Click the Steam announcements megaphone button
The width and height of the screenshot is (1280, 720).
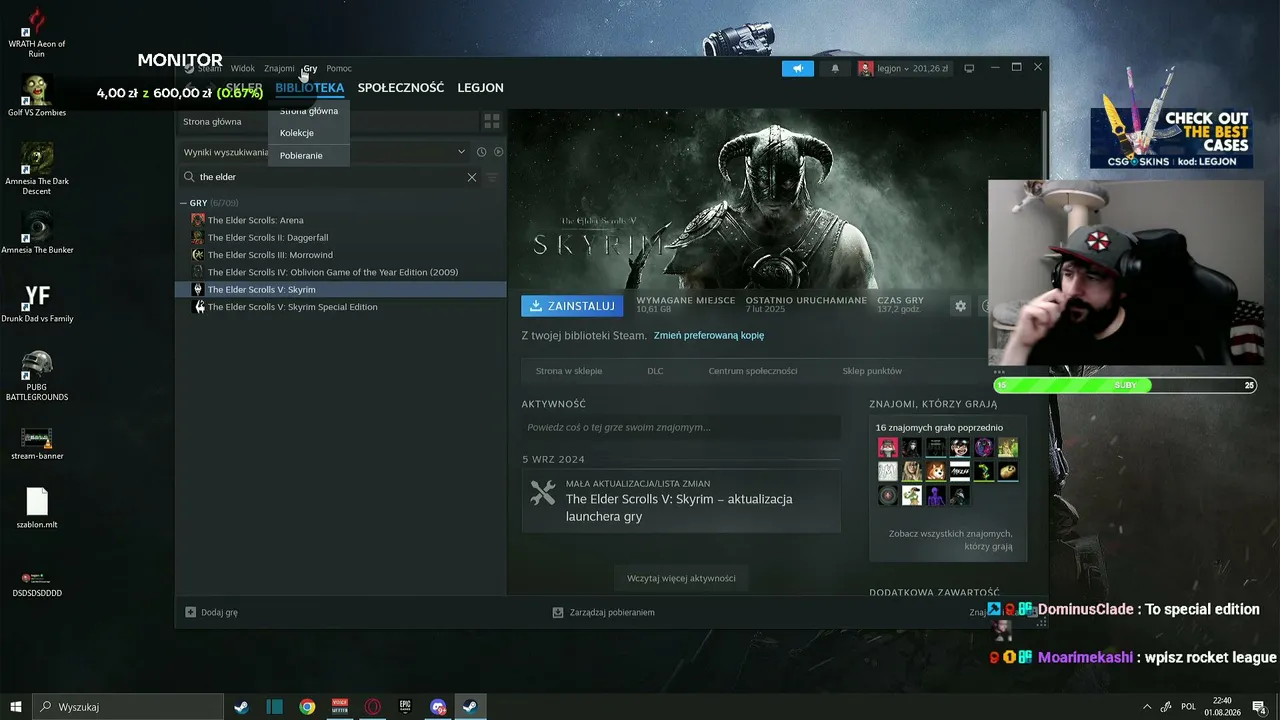[x=798, y=68]
